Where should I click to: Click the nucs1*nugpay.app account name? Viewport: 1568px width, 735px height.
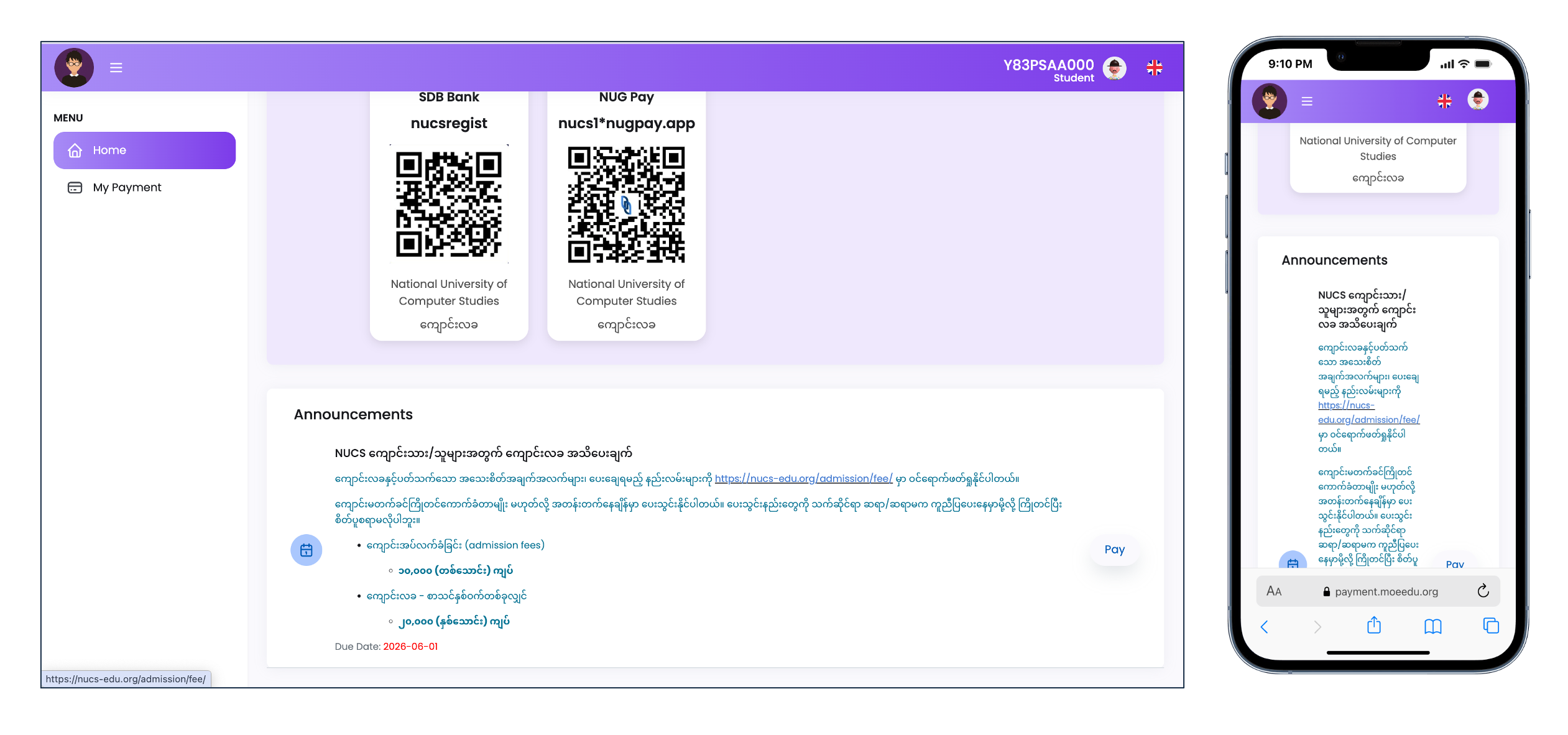point(626,123)
